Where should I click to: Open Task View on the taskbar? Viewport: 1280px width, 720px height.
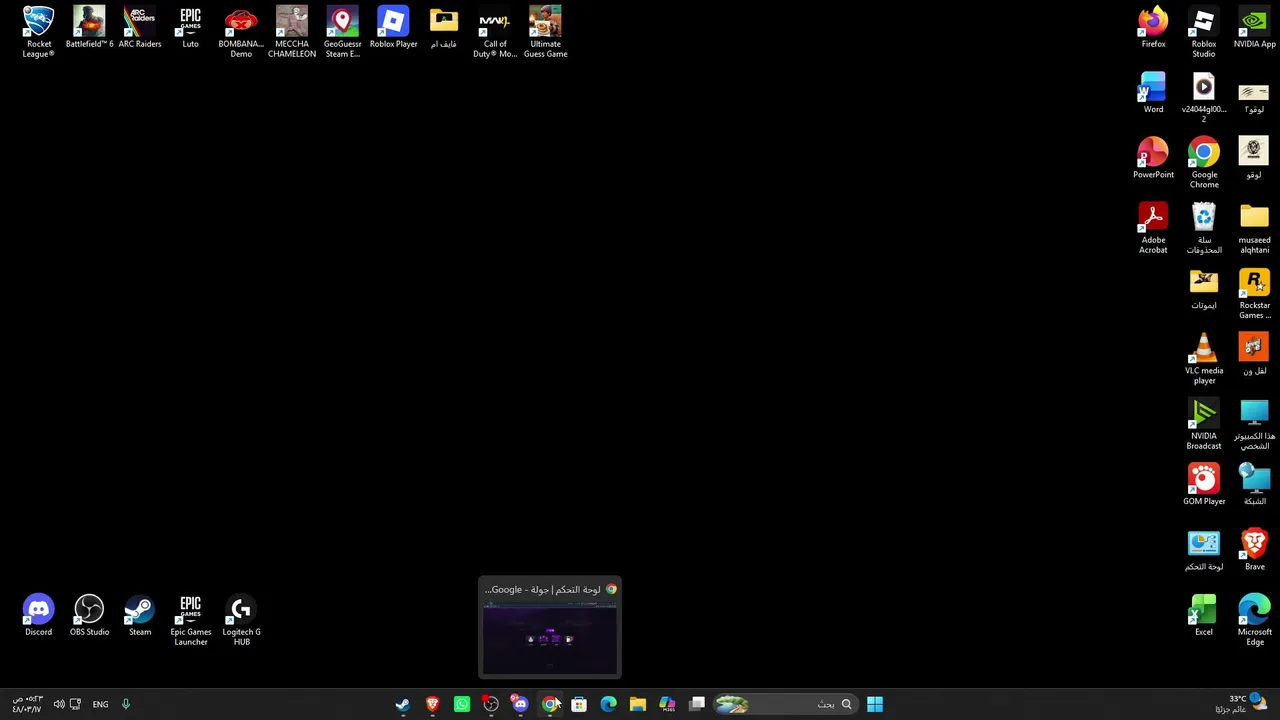(x=697, y=704)
